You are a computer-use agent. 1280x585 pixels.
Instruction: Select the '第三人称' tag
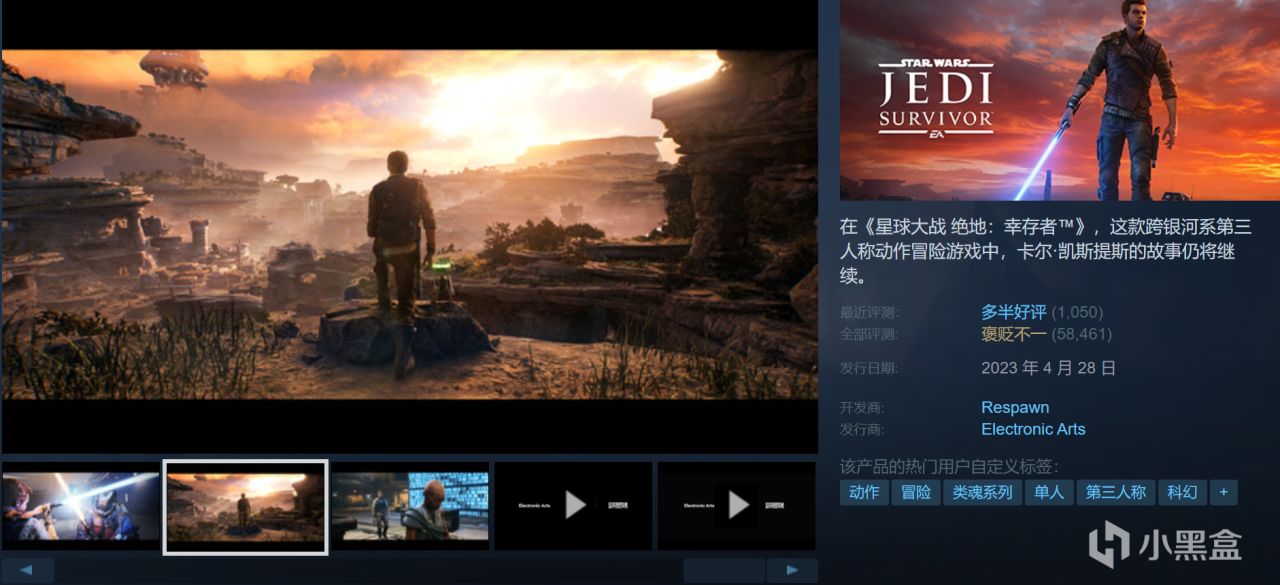pyautogui.click(x=1116, y=492)
